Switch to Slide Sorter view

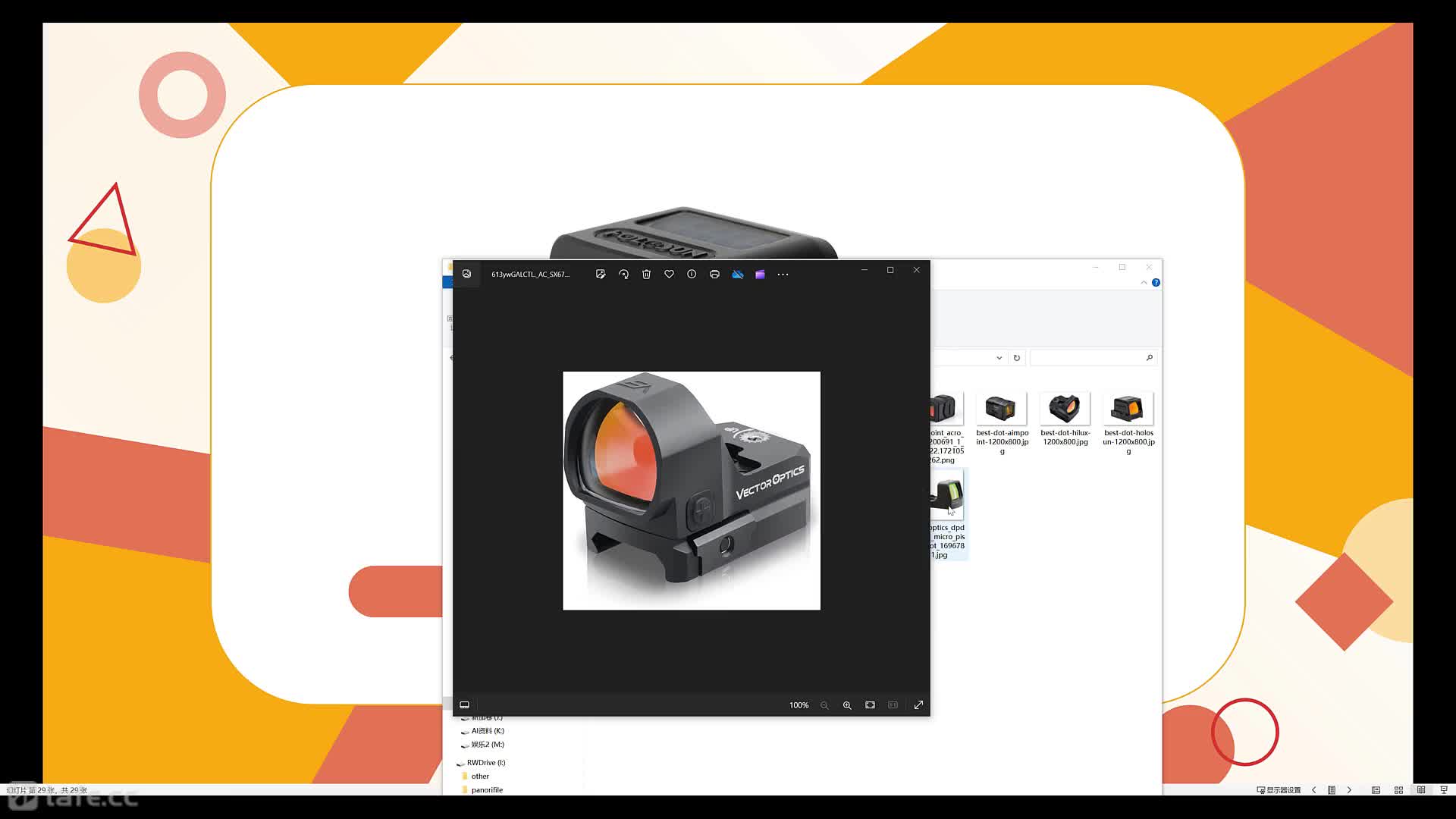coord(1398,790)
